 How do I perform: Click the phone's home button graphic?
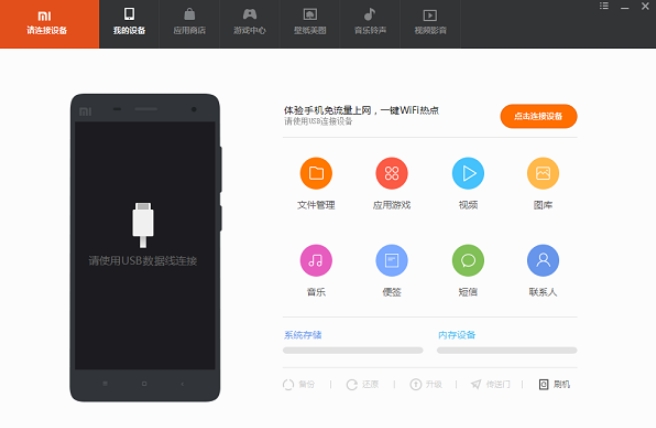click(144, 383)
